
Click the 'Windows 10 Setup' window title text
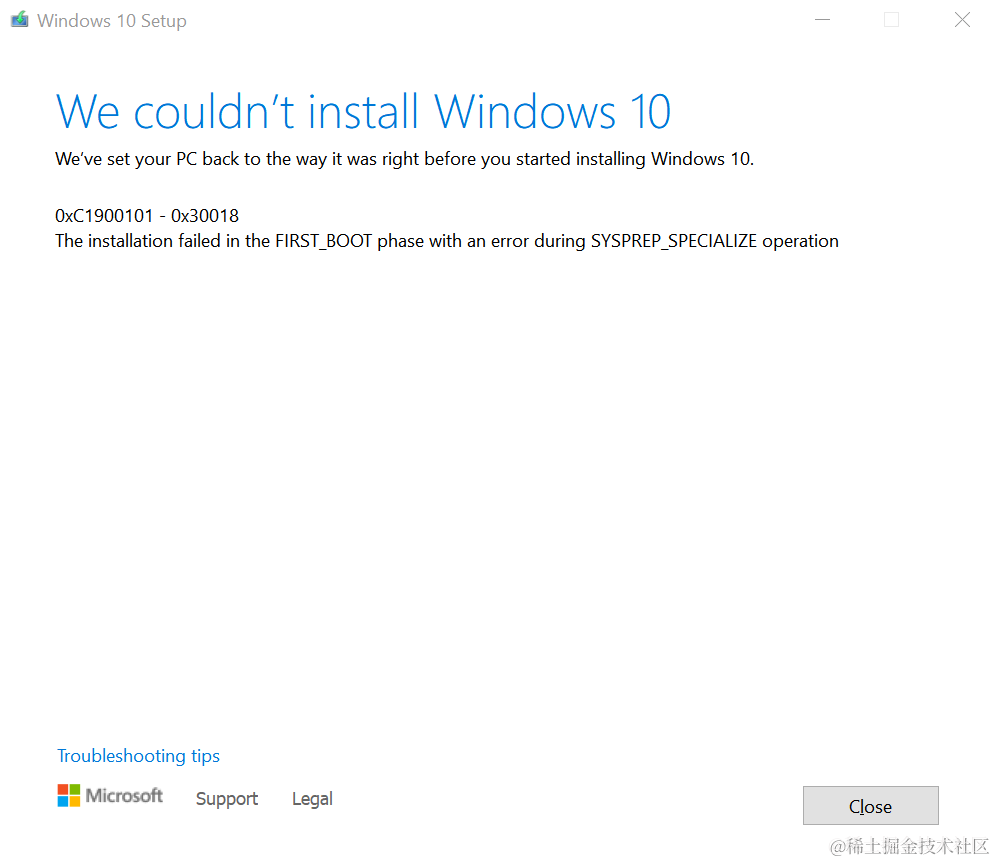112,21
